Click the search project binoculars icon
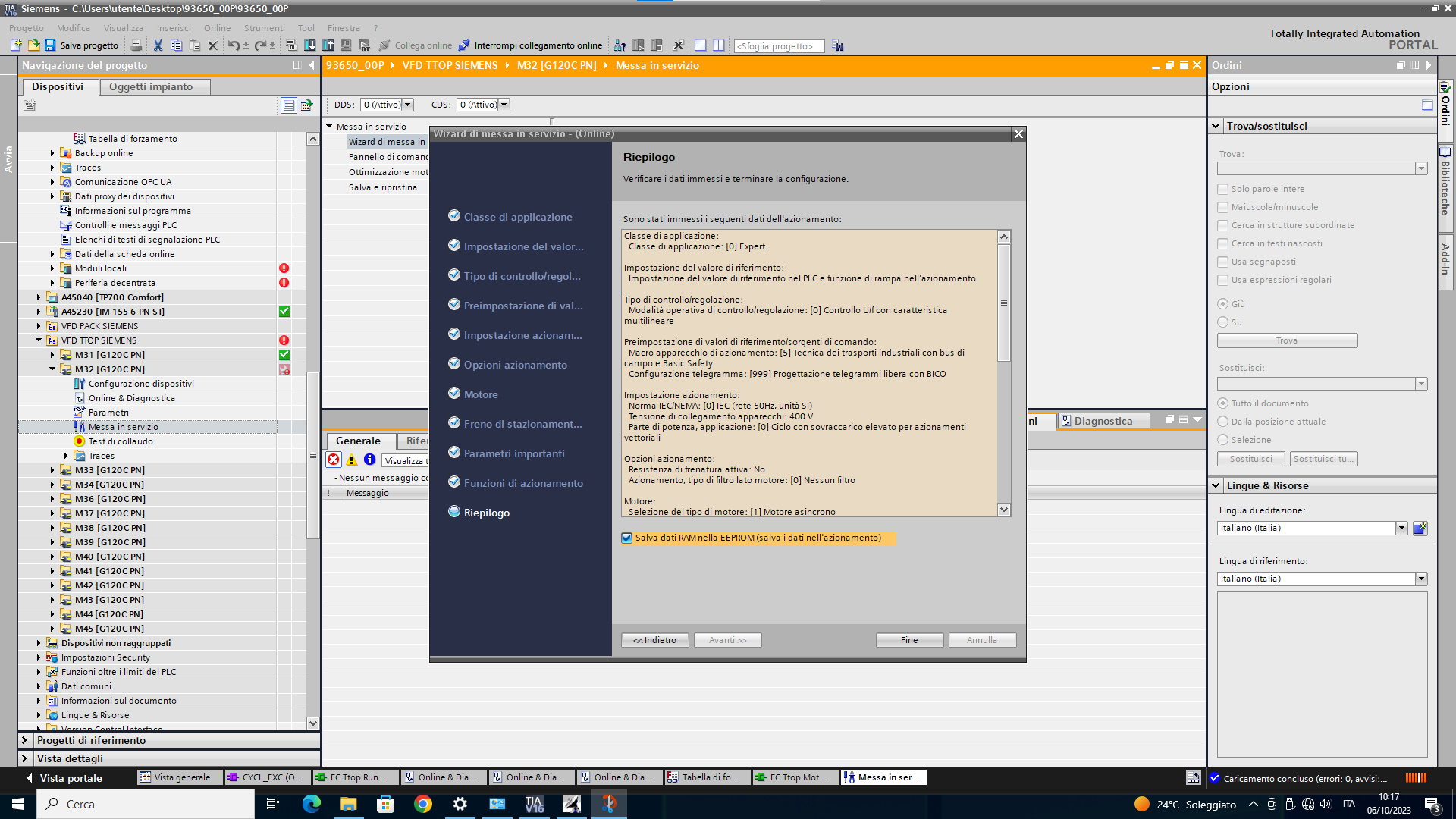The width and height of the screenshot is (1456, 819). [x=838, y=45]
